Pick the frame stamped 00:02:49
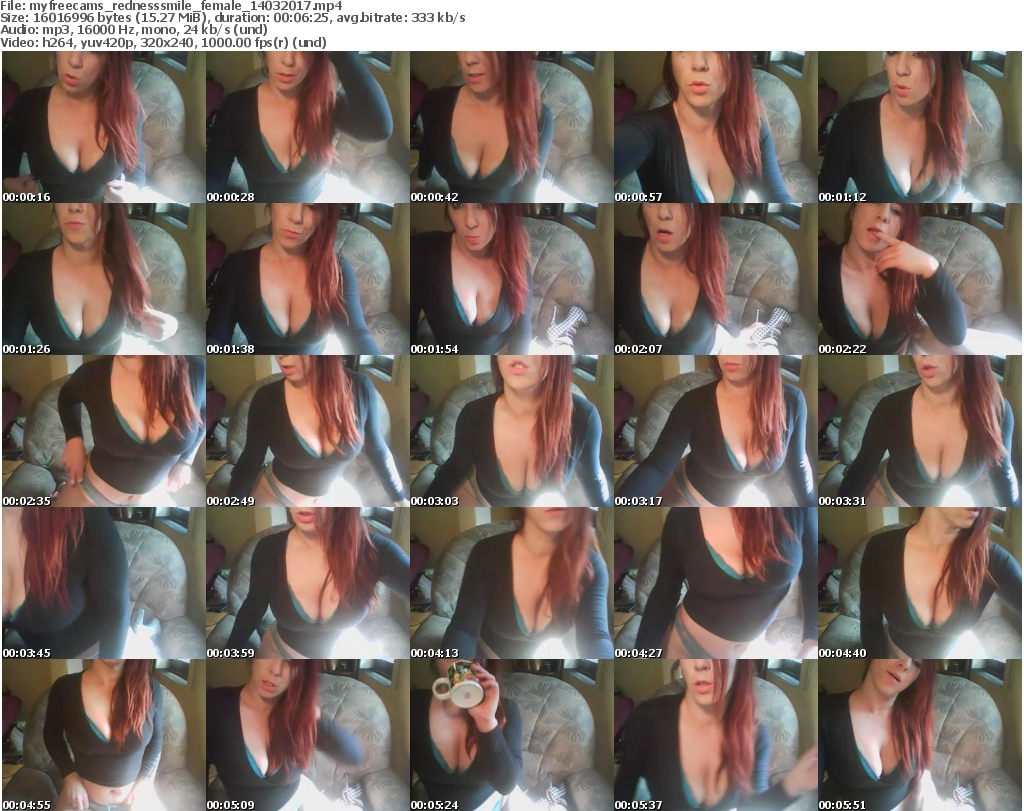Image resolution: width=1024 pixels, height=811 pixels. tap(308, 432)
